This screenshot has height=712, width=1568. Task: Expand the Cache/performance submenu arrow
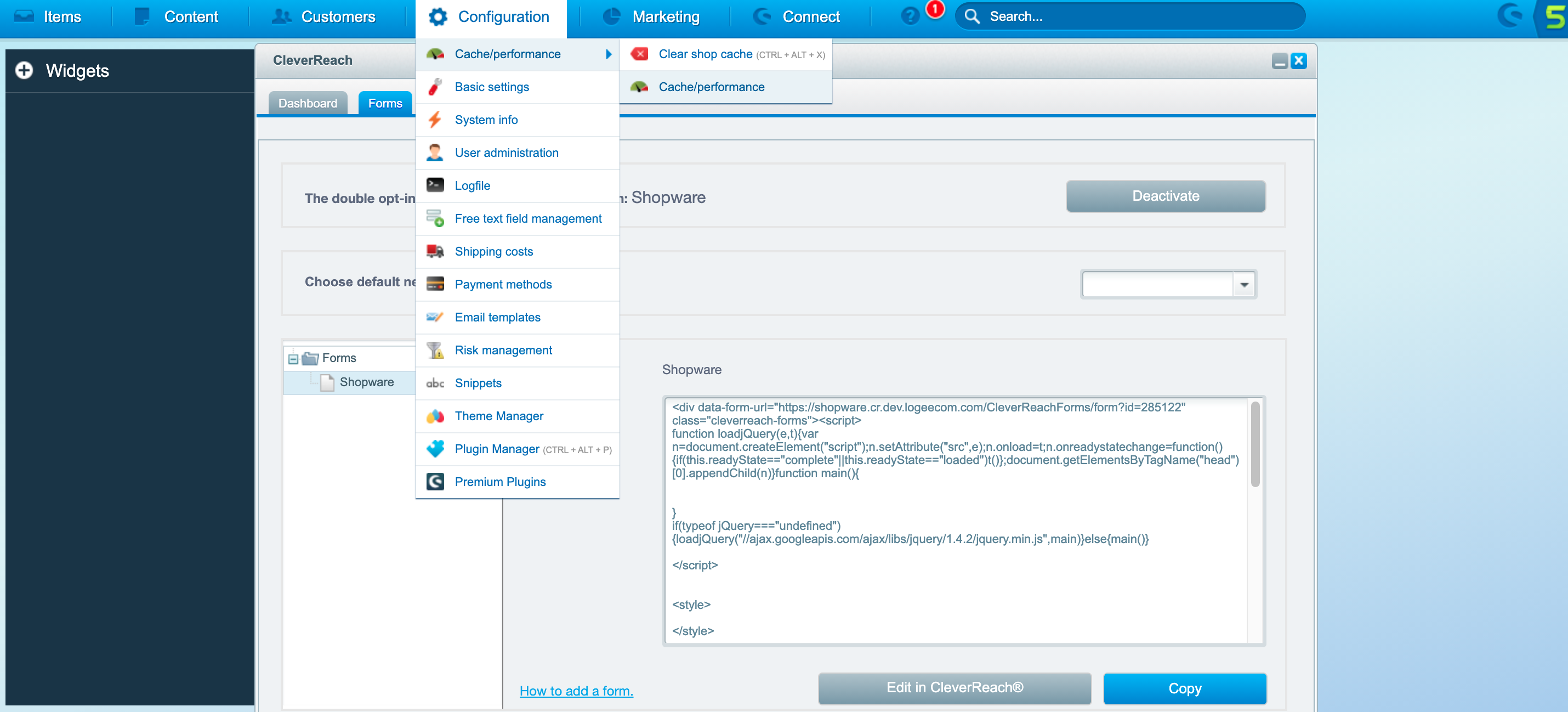(608, 54)
